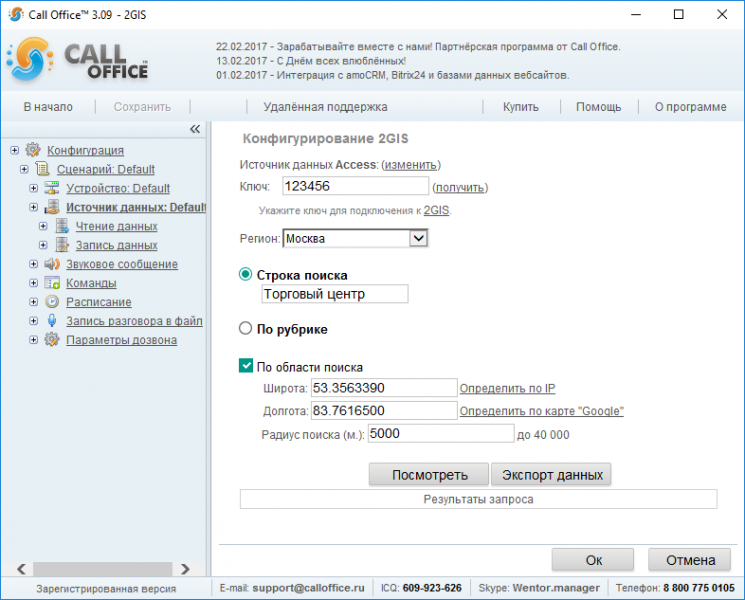Viewport: 745px width, 600px height.
Task: Click the Долгота input field
Action: tap(384, 410)
